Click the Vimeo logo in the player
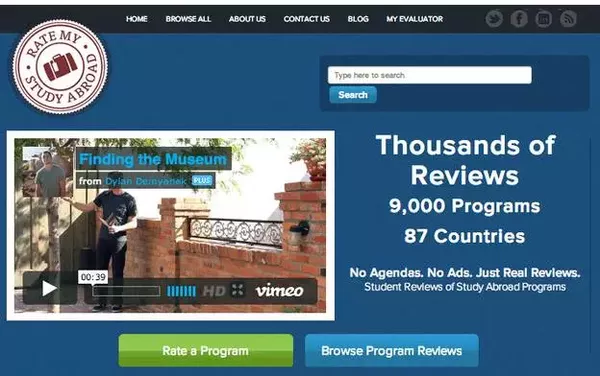This screenshot has width=600, height=376. tap(280, 291)
